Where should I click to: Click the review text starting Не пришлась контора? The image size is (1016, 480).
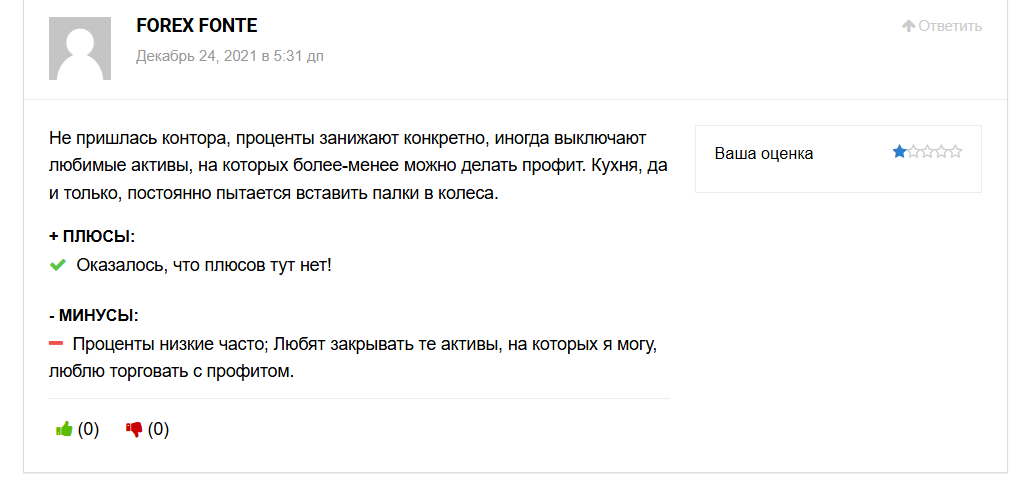pos(358,166)
